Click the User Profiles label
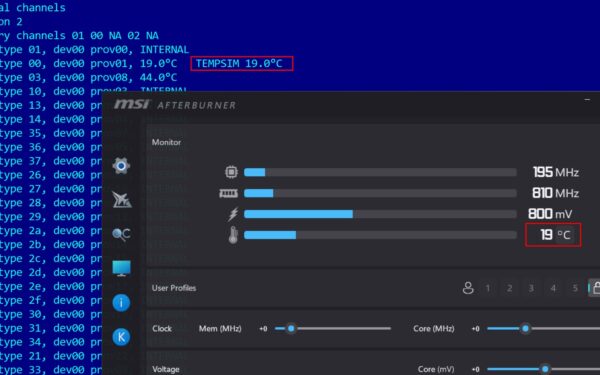 174,288
